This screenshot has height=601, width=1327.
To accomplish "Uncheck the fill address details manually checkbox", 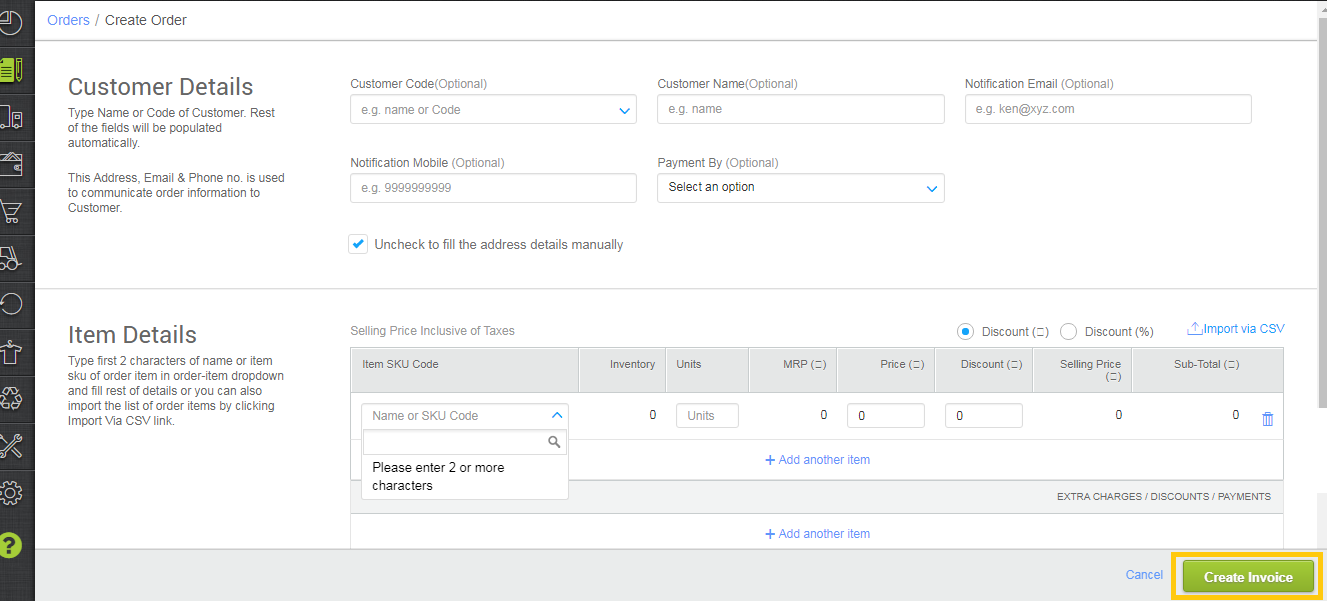I will pos(358,244).
